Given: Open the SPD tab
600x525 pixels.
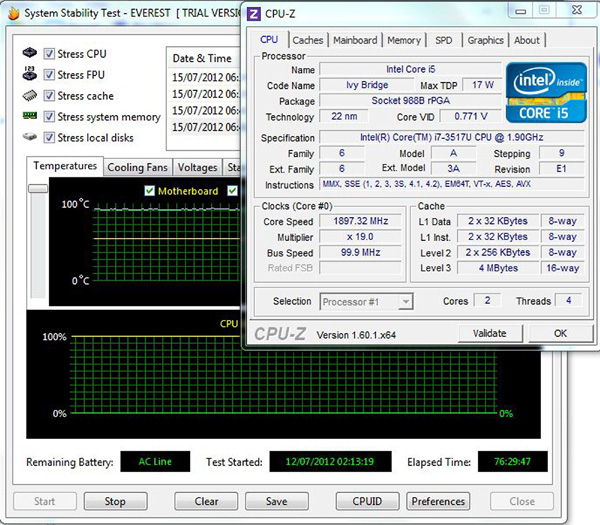Looking at the screenshot, I should coord(443,40).
